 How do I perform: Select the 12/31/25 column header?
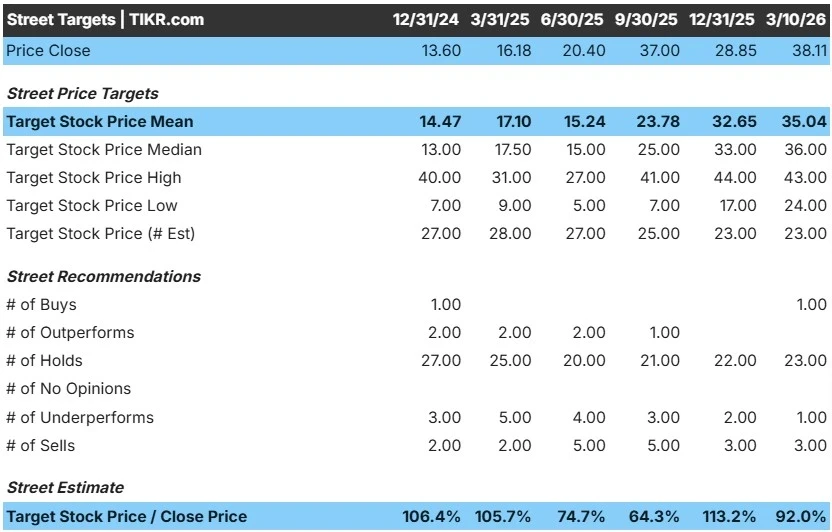coord(722,20)
